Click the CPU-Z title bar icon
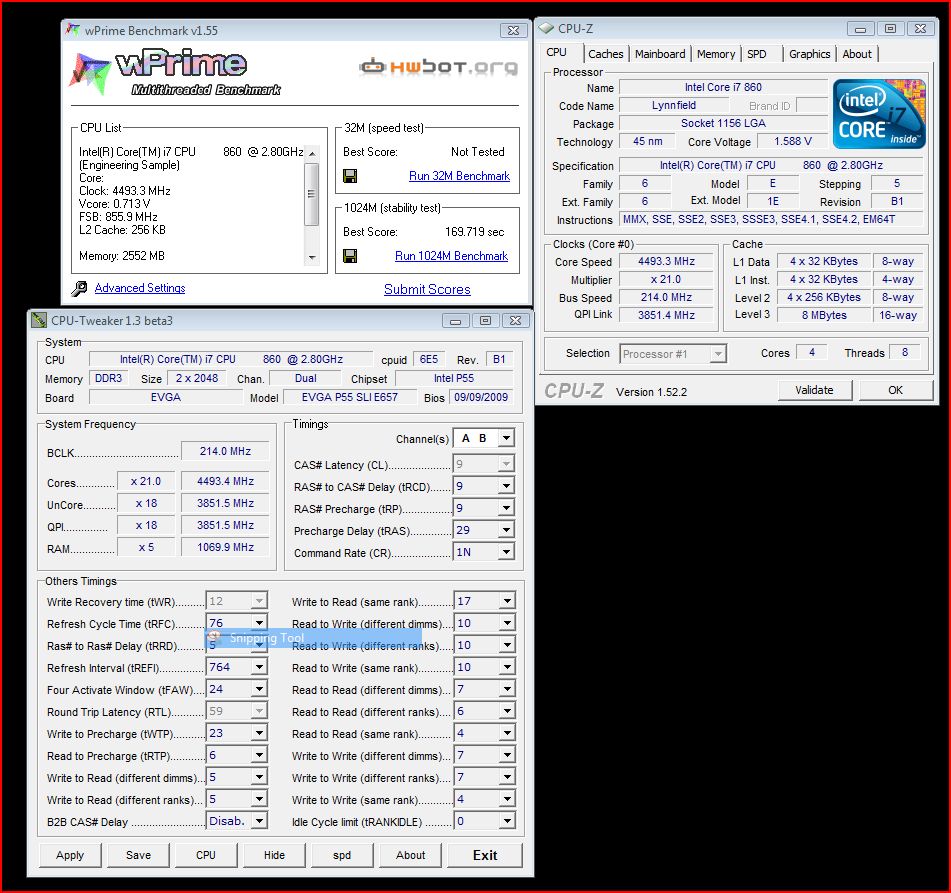This screenshot has height=893, width=951. (x=546, y=28)
